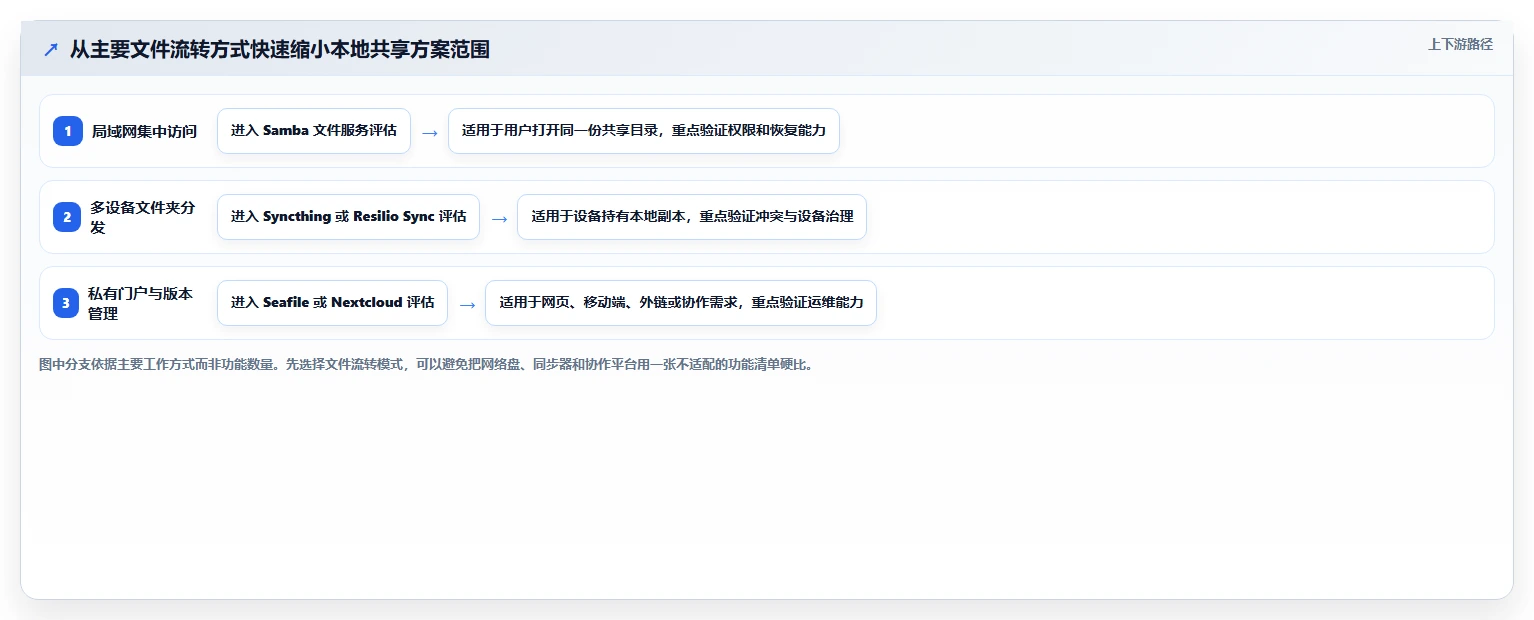Click the title 从主要文件流转方式快速缩小本地共享方案范围
1534x620 pixels.
(x=280, y=49)
